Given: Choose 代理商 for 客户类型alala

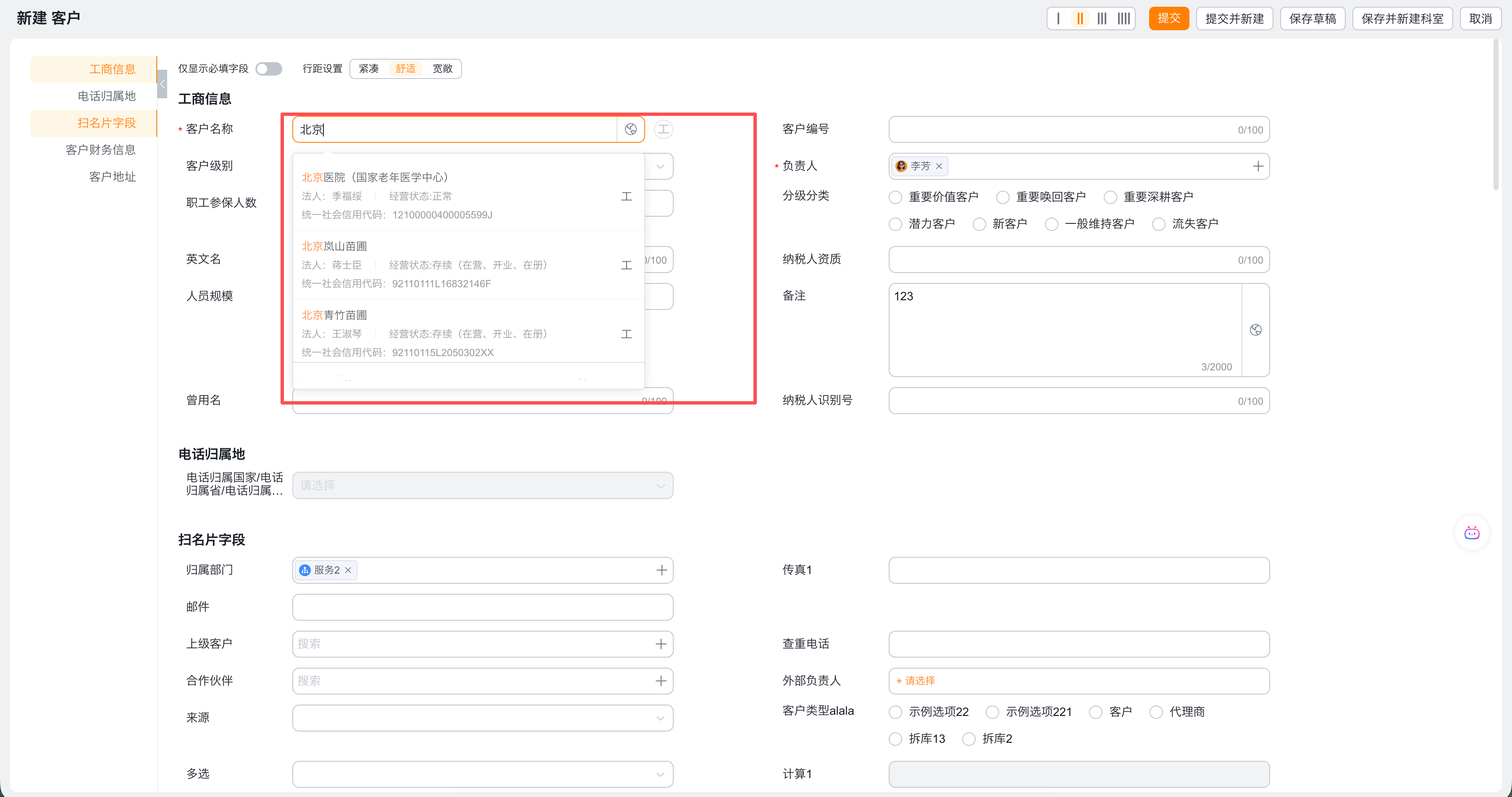Looking at the screenshot, I should tap(1156, 712).
